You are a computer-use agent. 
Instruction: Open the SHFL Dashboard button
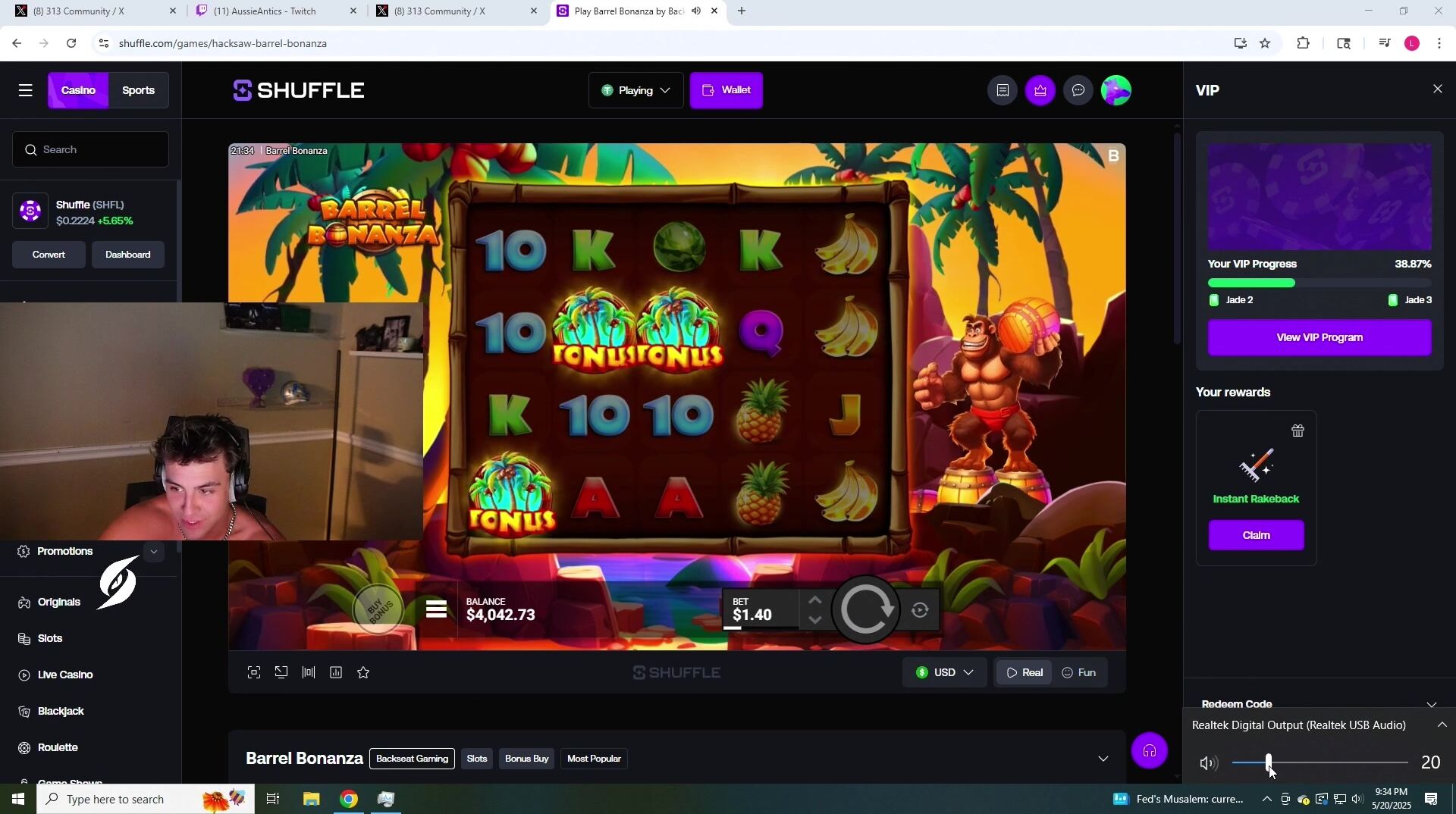127,255
